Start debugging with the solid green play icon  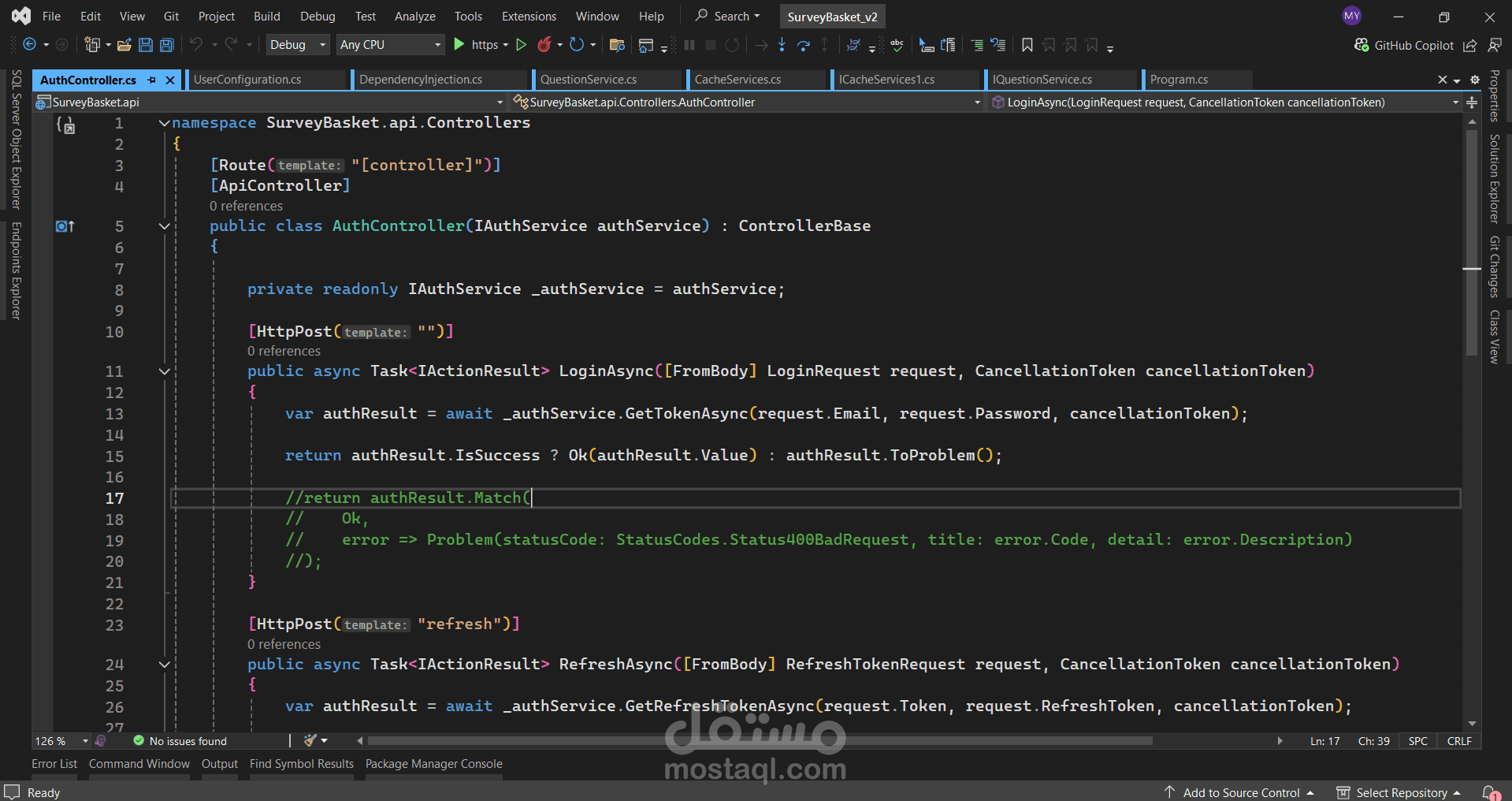(459, 45)
